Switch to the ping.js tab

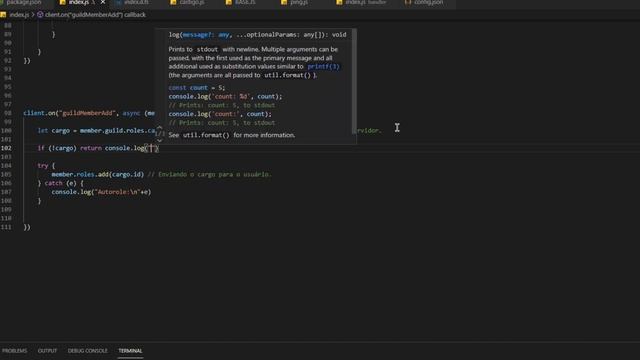click(x=299, y=2)
